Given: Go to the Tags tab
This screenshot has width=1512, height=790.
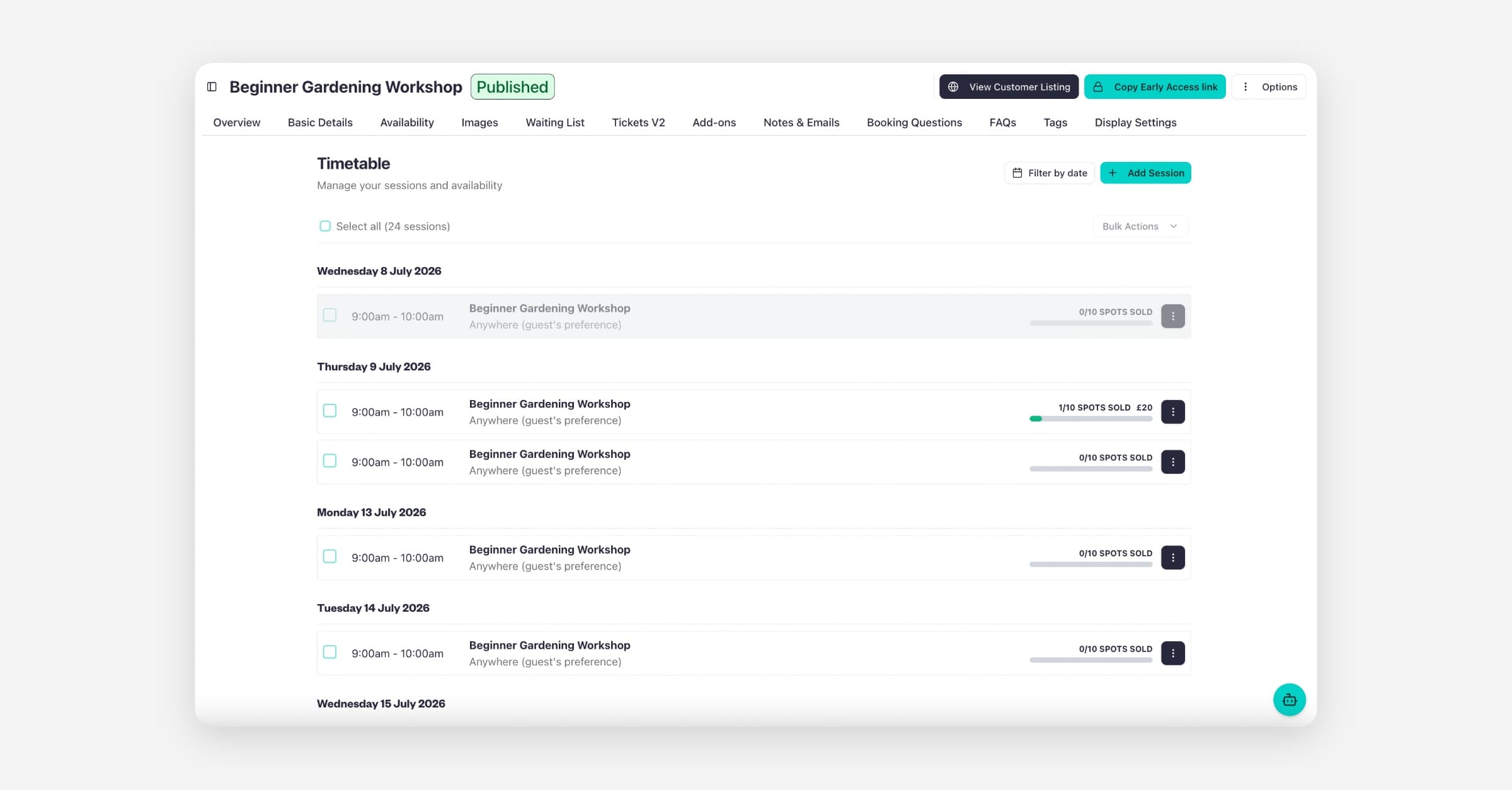Looking at the screenshot, I should click(x=1055, y=122).
